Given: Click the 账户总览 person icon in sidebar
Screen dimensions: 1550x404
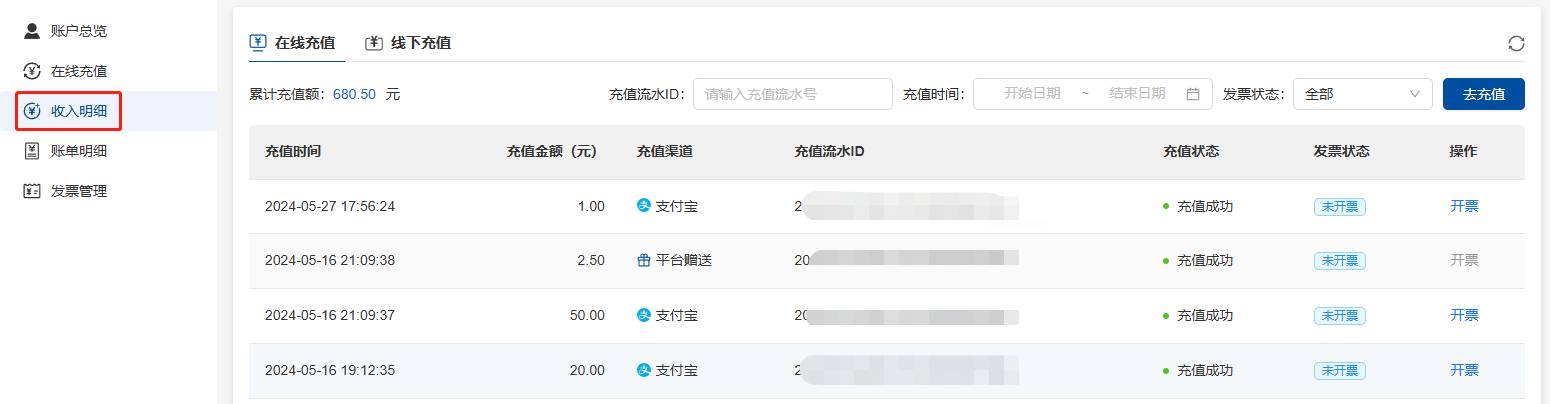Looking at the screenshot, I should 32,31.
